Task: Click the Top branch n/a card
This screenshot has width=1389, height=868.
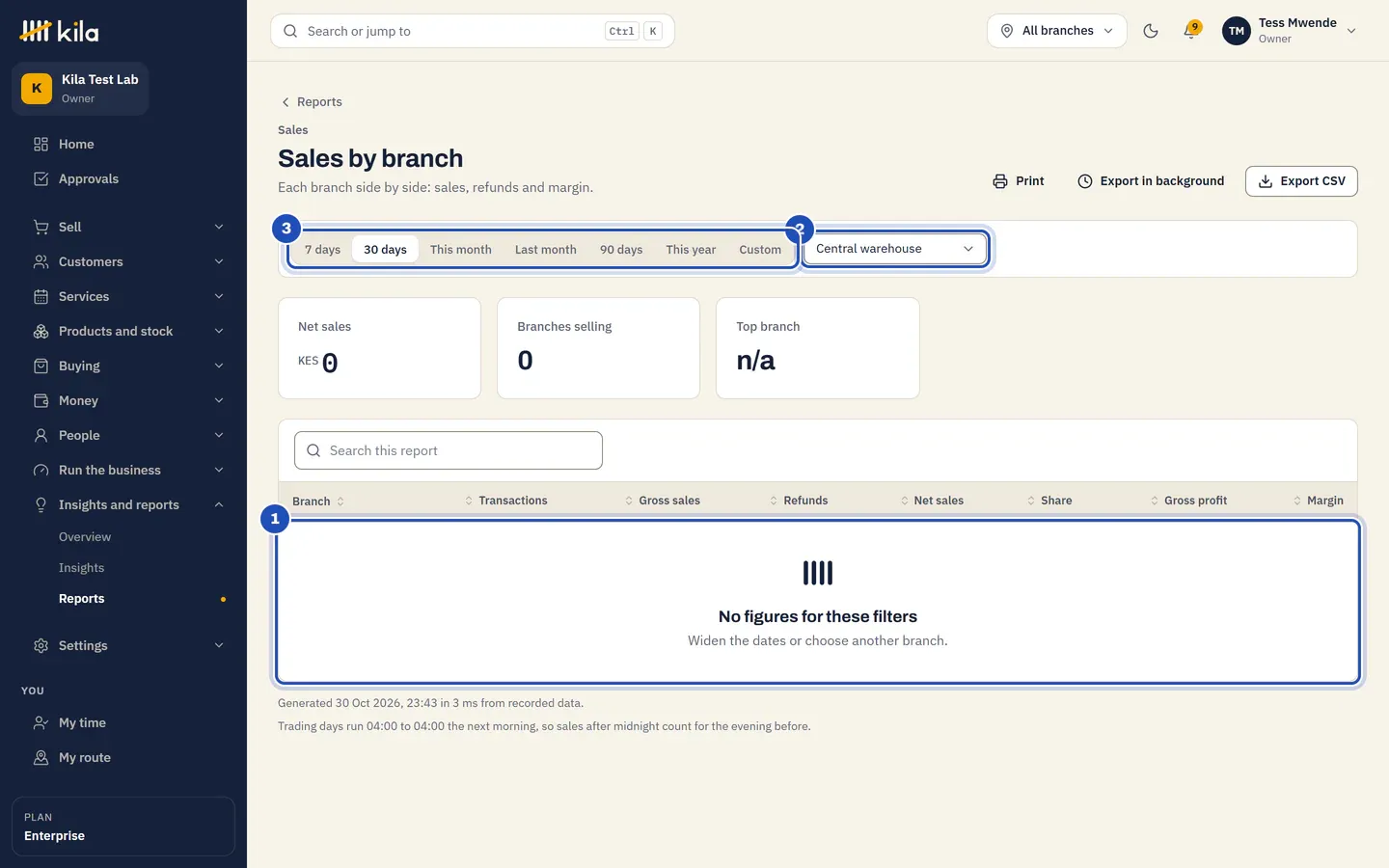Action: tap(817, 348)
